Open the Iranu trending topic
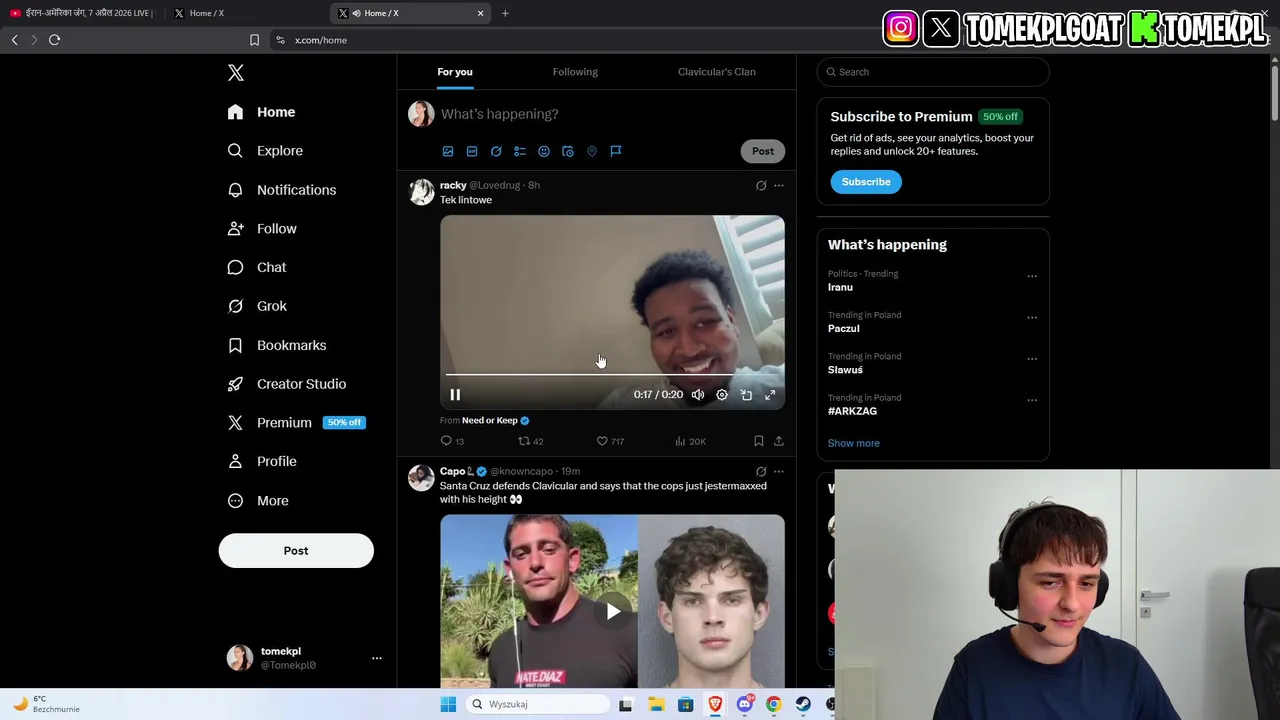Image resolution: width=1280 pixels, height=720 pixels. (840, 287)
